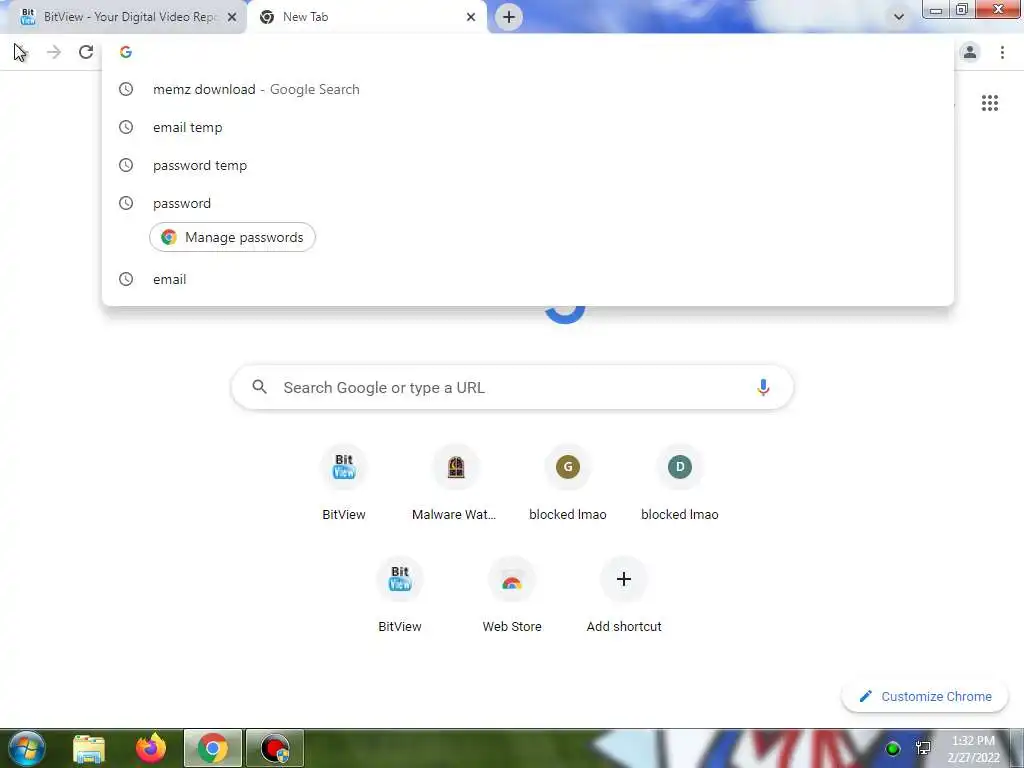
Task: Open the Windows Start menu
Action: [x=27, y=748]
